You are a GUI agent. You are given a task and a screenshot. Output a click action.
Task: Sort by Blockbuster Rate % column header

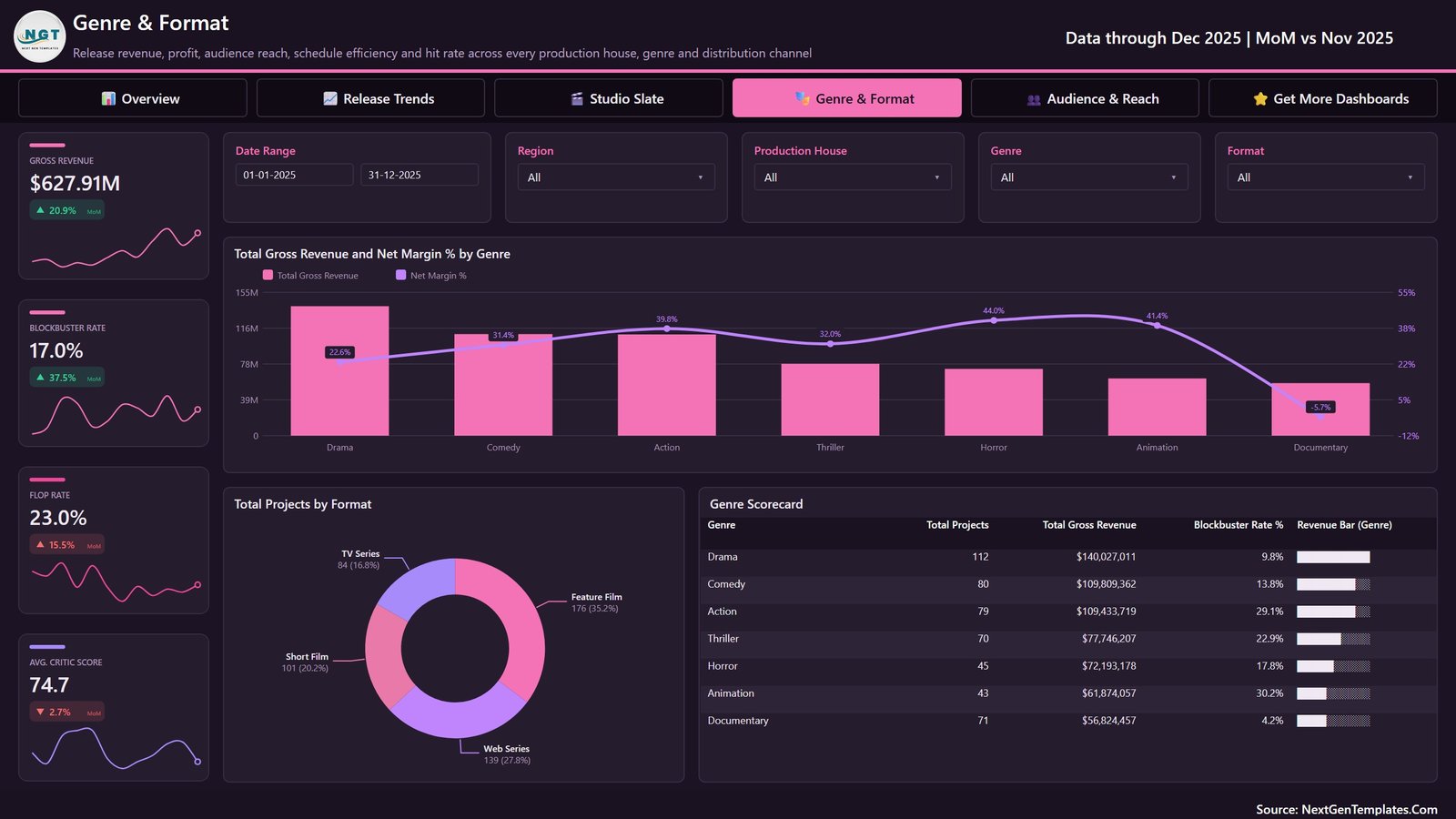tap(1239, 525)
